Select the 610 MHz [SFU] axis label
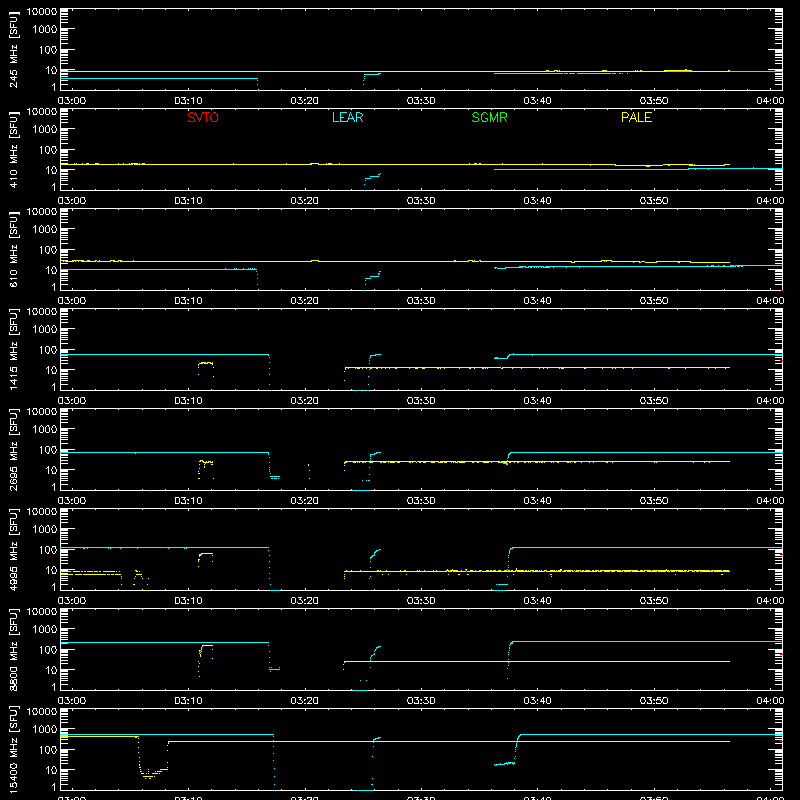Image resolution: width=800 pixels, height=800 pixels. coord(14,249)
